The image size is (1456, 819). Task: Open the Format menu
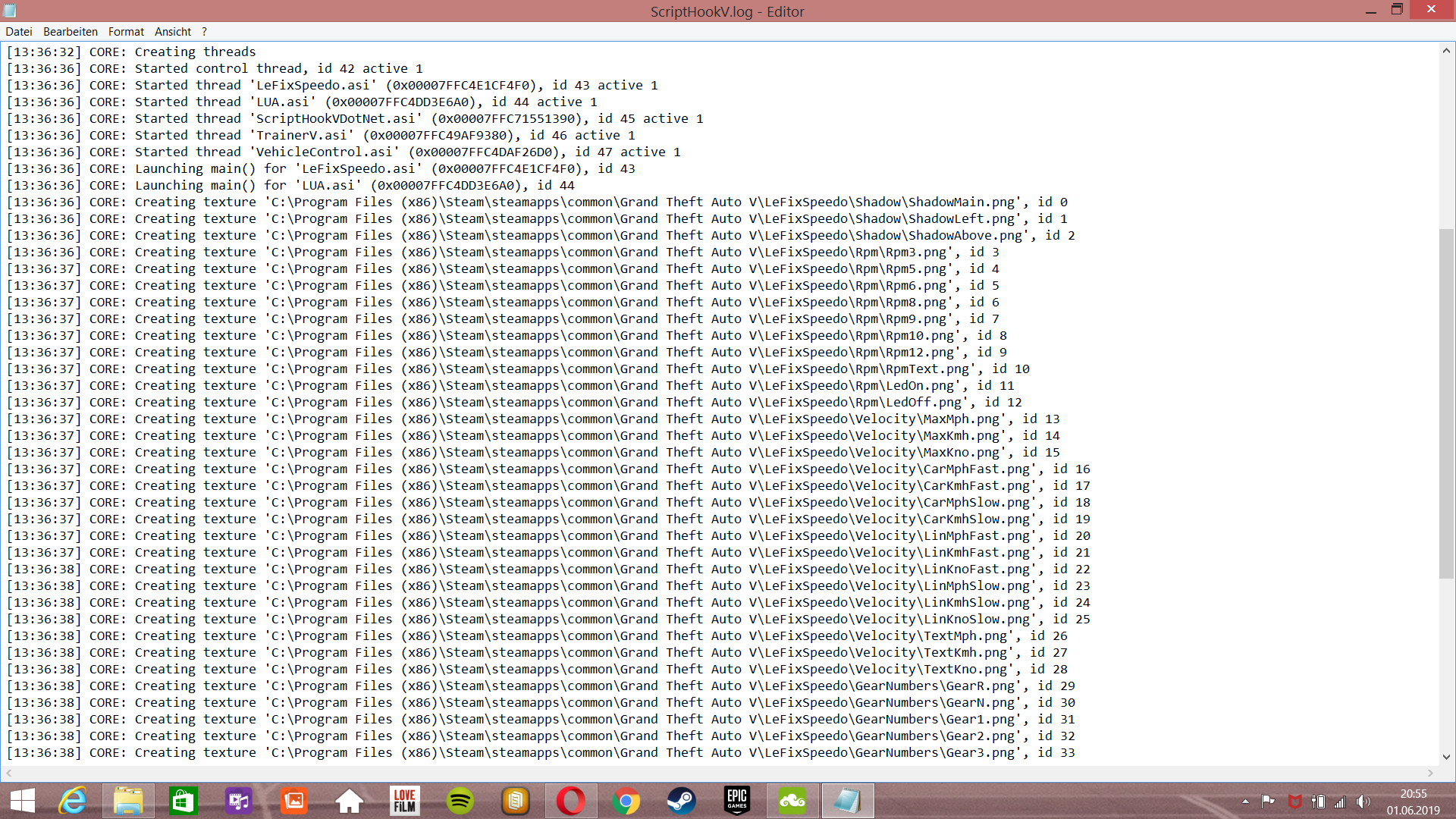click(126, 32)
